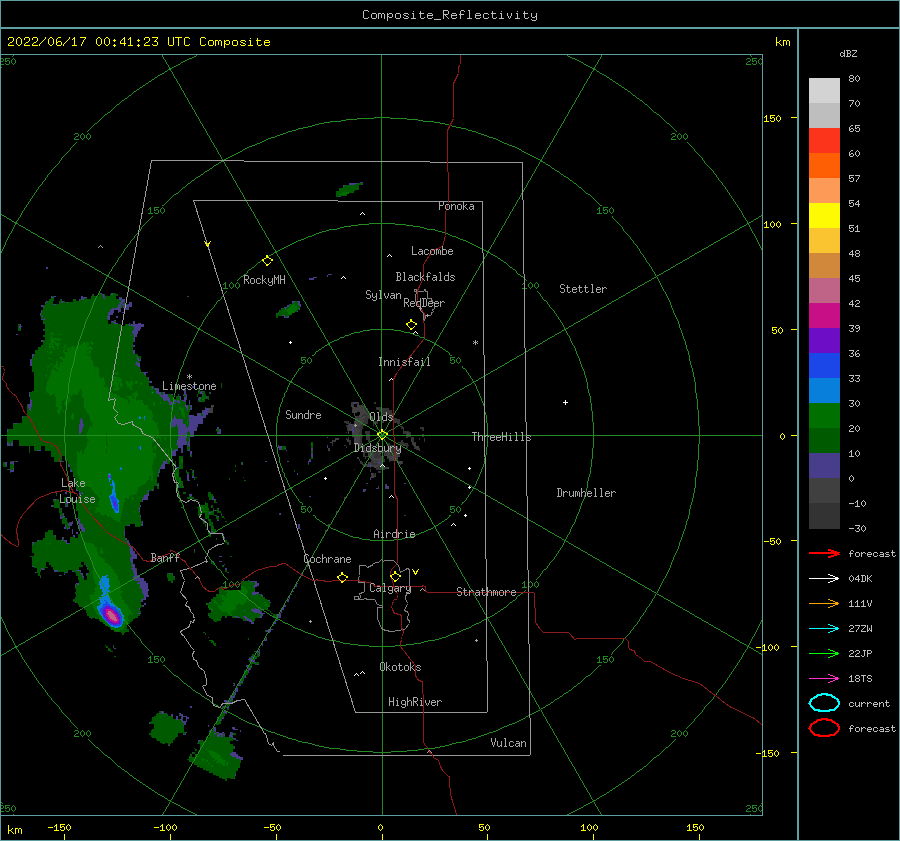Select the Lake Louise label
This screenshot has width=900, height=841.
77,491
